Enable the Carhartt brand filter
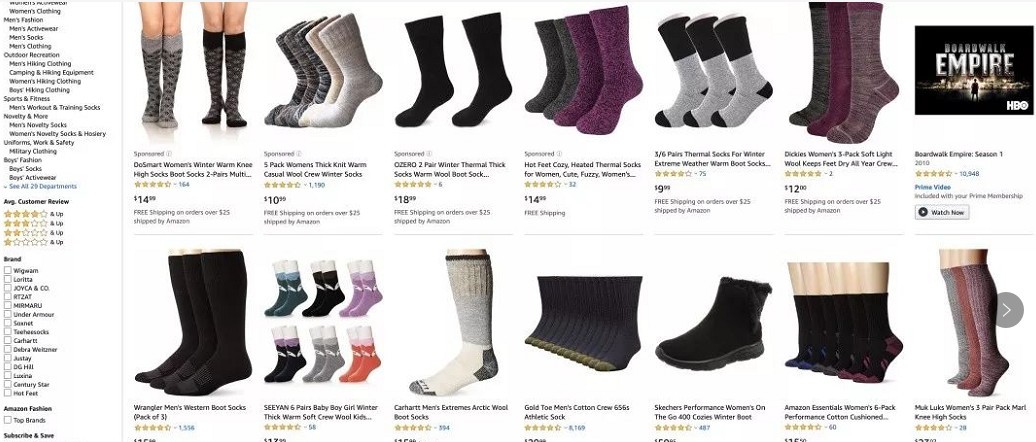 pos(8,340)
